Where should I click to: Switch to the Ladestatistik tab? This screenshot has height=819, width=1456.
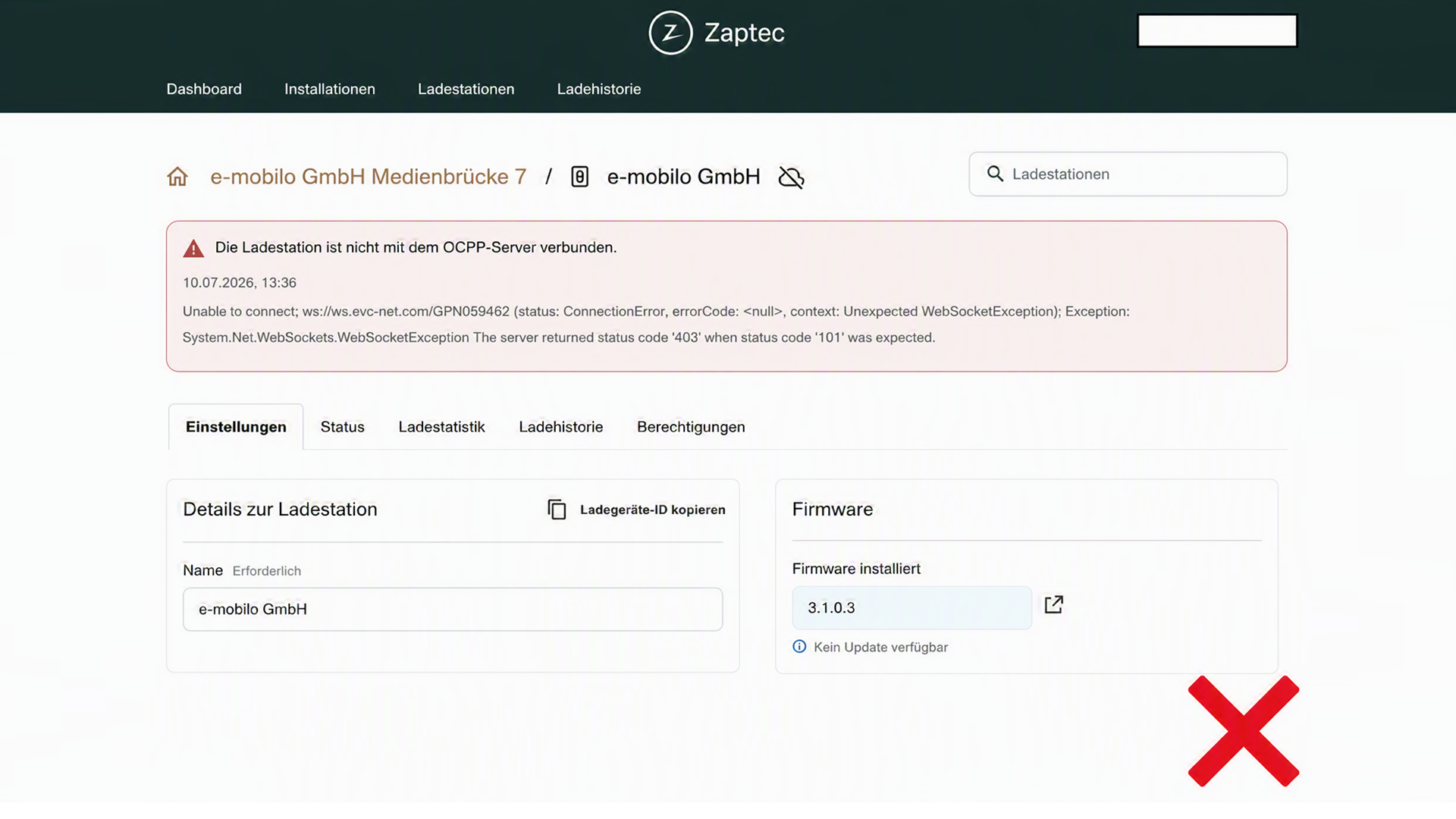click(x=441, y=427)
